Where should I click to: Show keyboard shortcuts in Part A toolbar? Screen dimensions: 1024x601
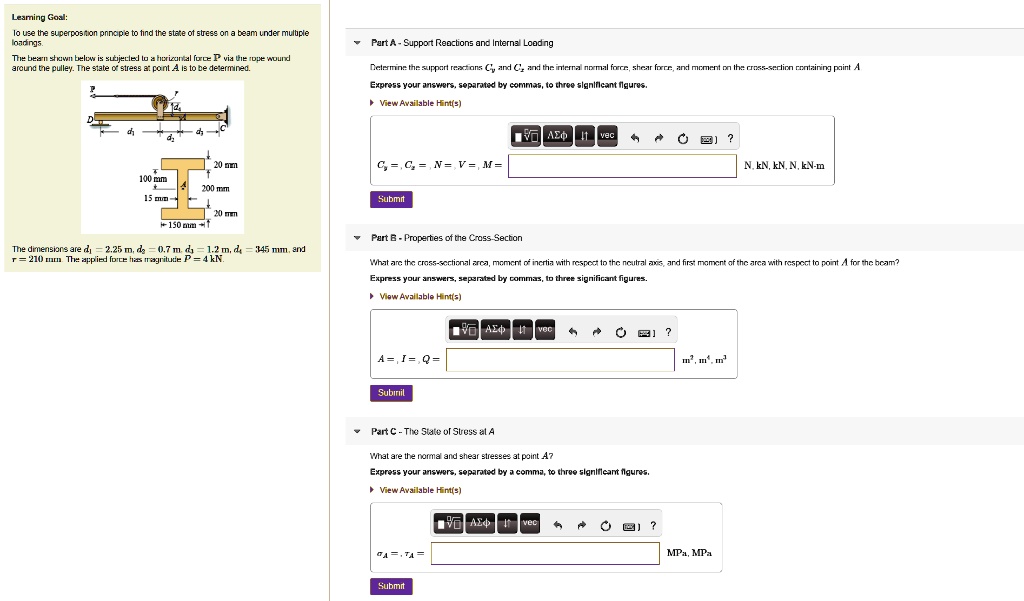click(707, 137)
